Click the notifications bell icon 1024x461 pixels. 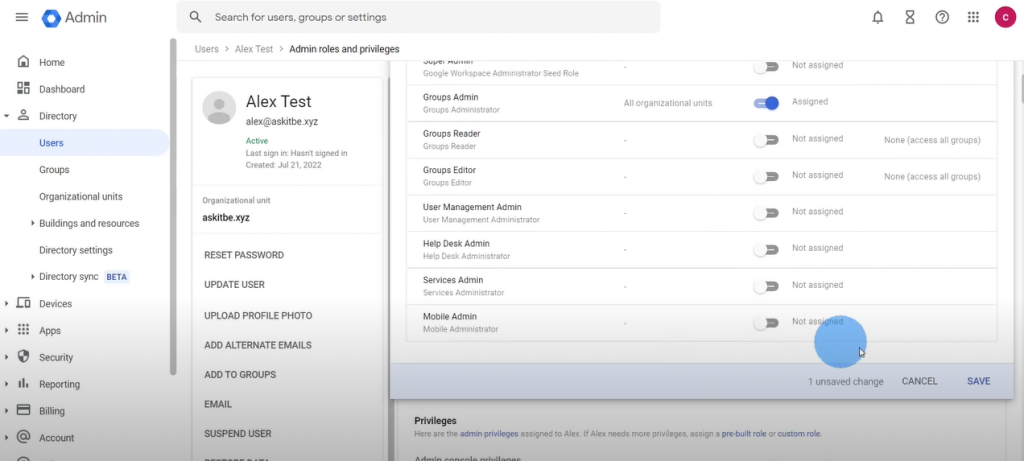(x=878, y=17)
